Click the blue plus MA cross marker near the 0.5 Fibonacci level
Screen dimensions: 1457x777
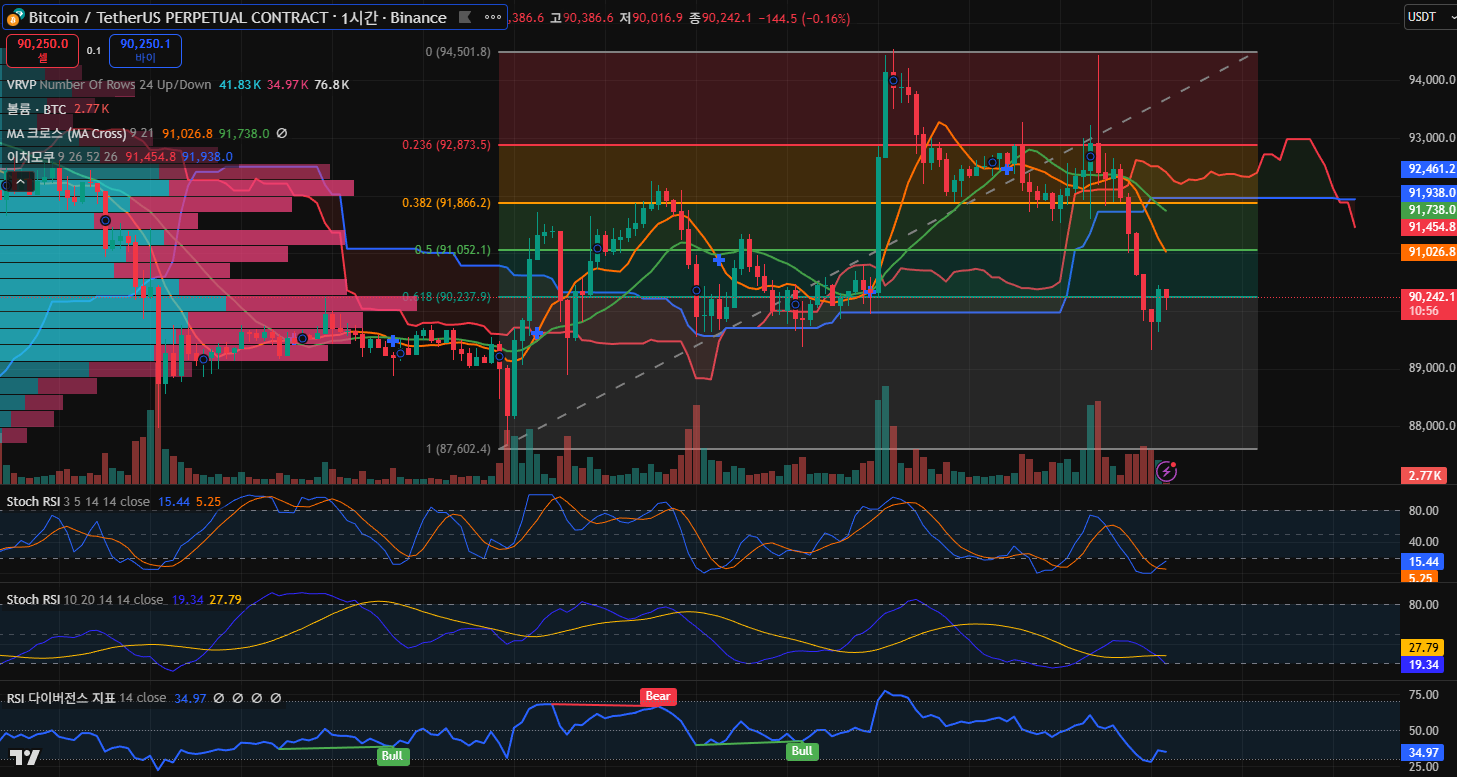pyautogui.click(x=719, y=259)
